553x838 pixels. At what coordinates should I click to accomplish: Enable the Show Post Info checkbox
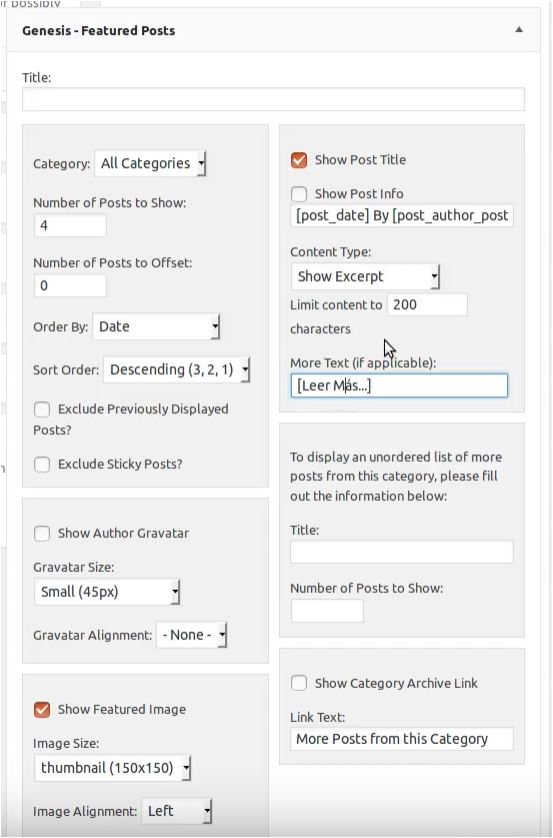(299, 193)
